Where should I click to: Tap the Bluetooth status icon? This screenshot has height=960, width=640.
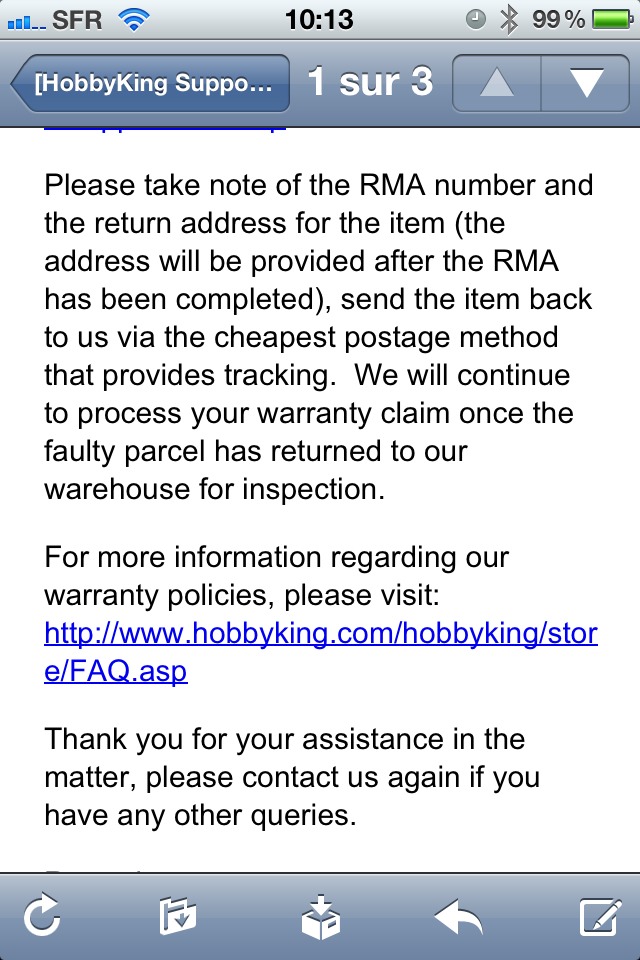[x=508, y=20]
